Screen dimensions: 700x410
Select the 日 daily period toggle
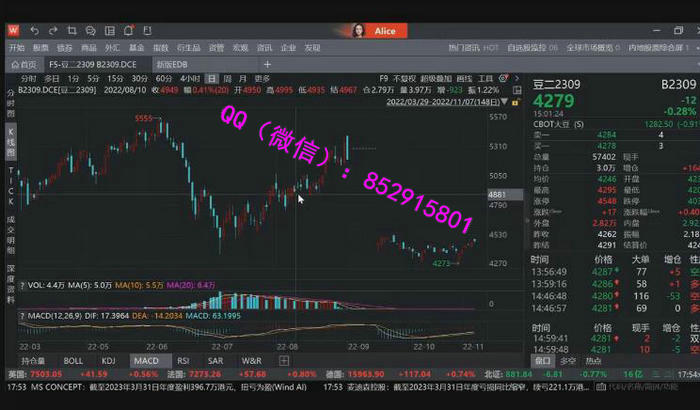point(211,78)
